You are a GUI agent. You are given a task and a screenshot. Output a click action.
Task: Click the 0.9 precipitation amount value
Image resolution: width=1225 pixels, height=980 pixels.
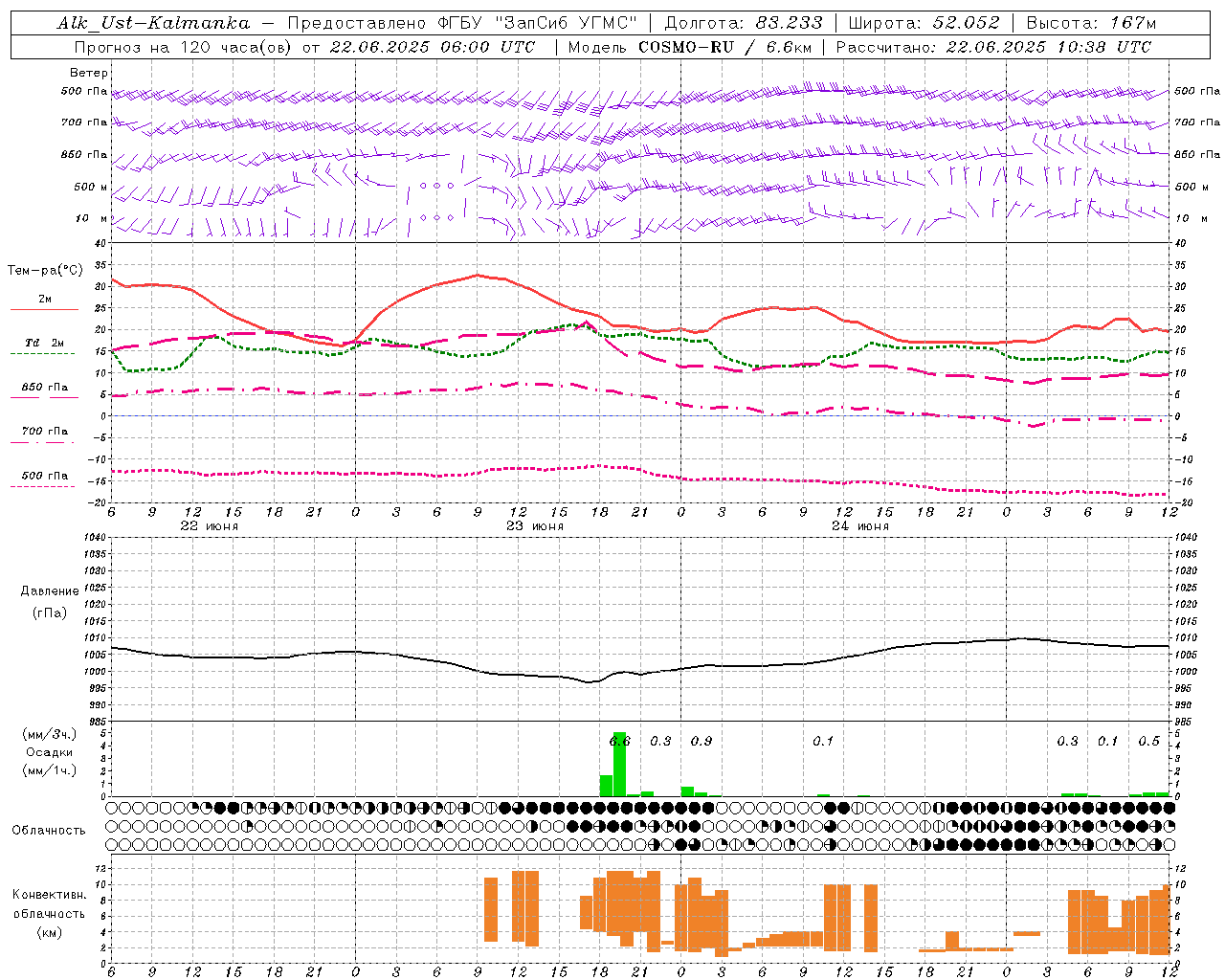(702, 741)
